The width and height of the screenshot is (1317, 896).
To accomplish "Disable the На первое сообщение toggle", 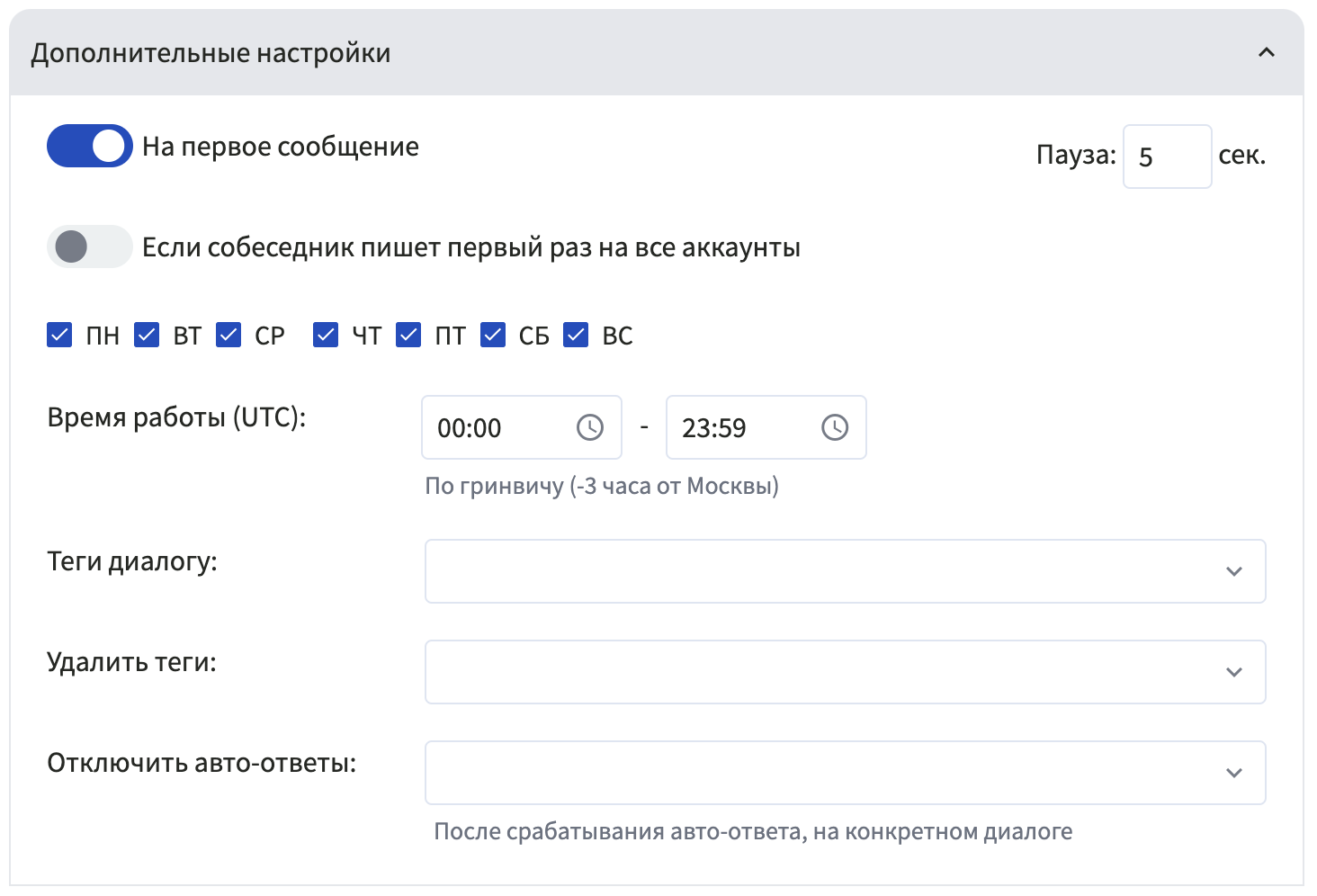I will [90, 146].
